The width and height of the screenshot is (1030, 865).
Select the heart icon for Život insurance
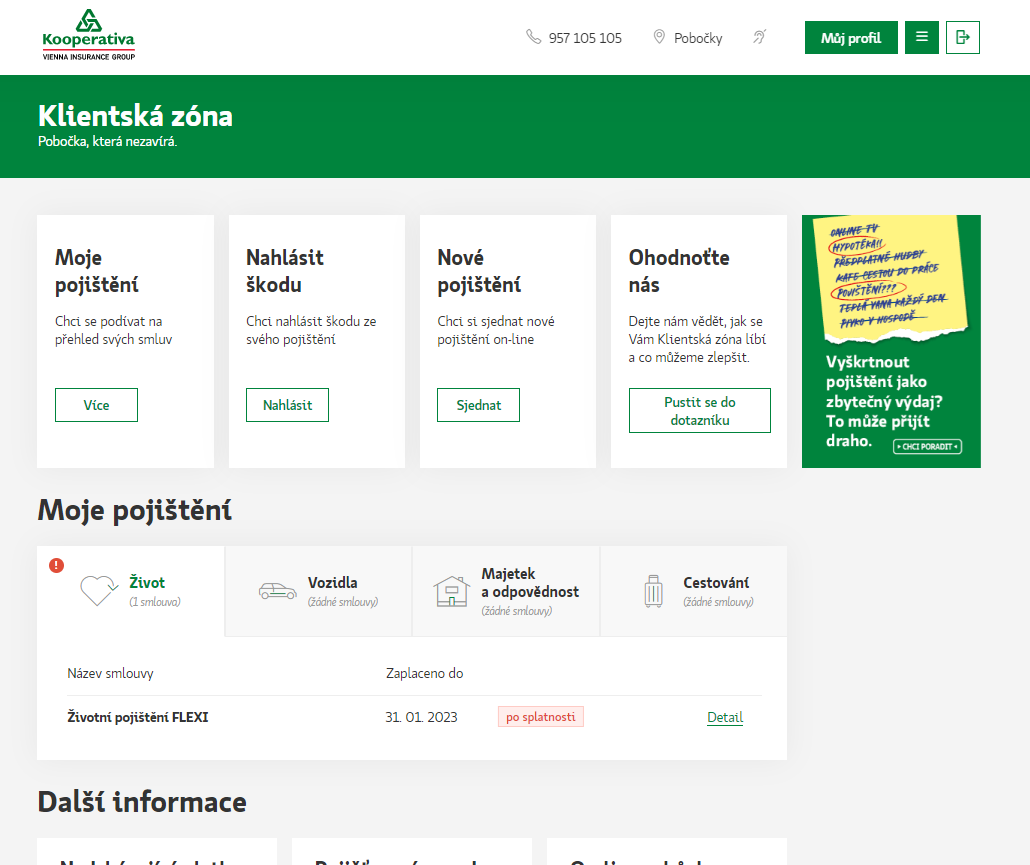[99, 590]
